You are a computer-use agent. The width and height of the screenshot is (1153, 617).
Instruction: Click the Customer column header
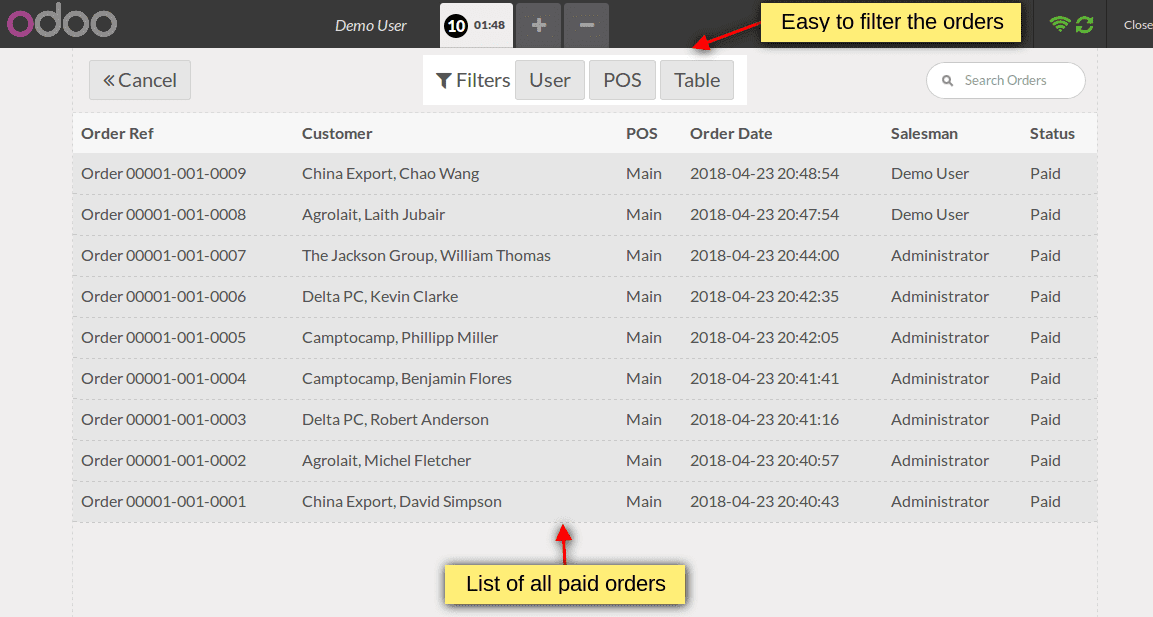337,134
